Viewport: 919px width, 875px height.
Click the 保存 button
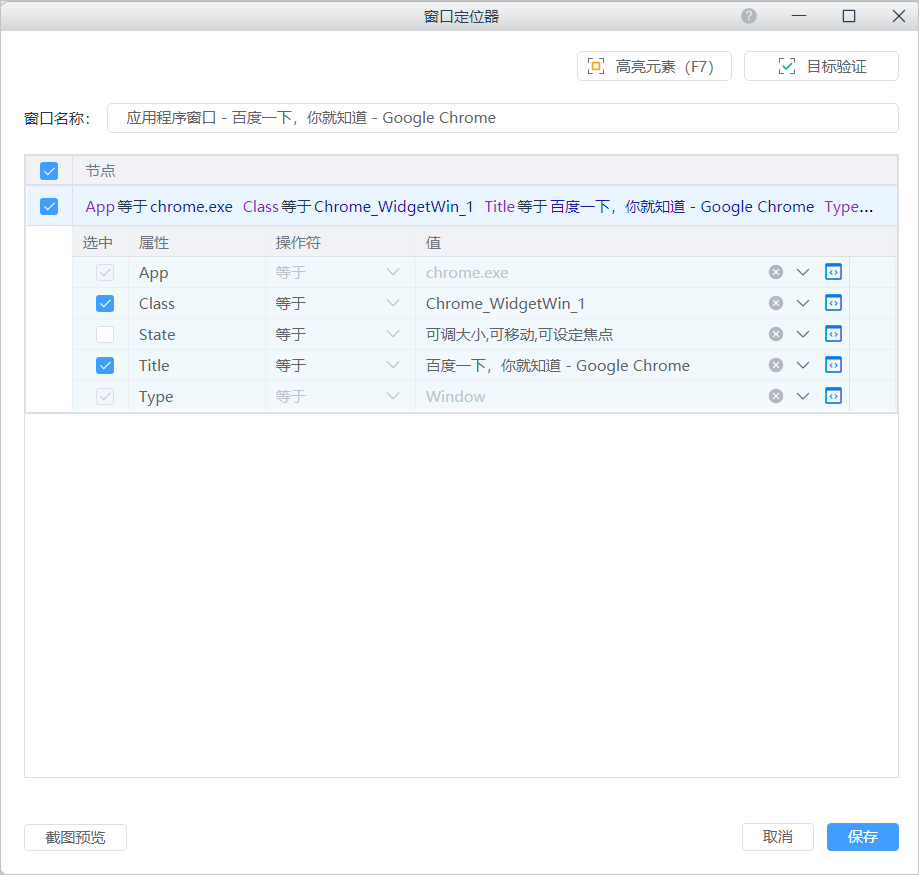tap(862, 837)
